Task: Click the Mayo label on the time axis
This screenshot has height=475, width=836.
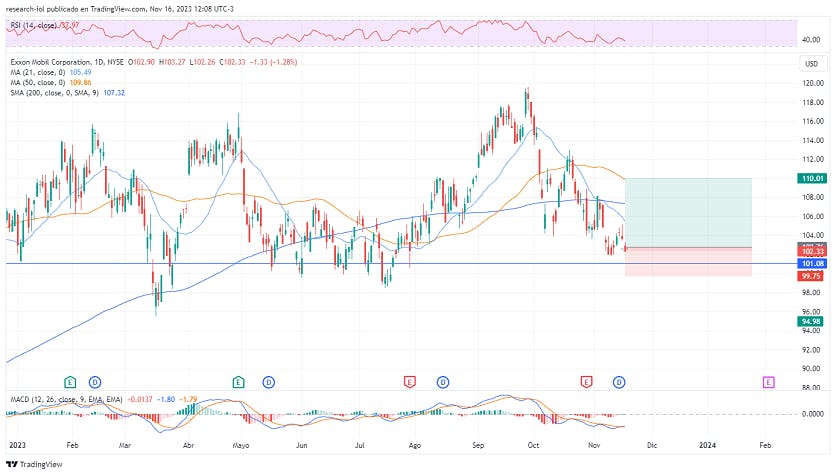Action: pyautogui.click(x=241, y=445)
